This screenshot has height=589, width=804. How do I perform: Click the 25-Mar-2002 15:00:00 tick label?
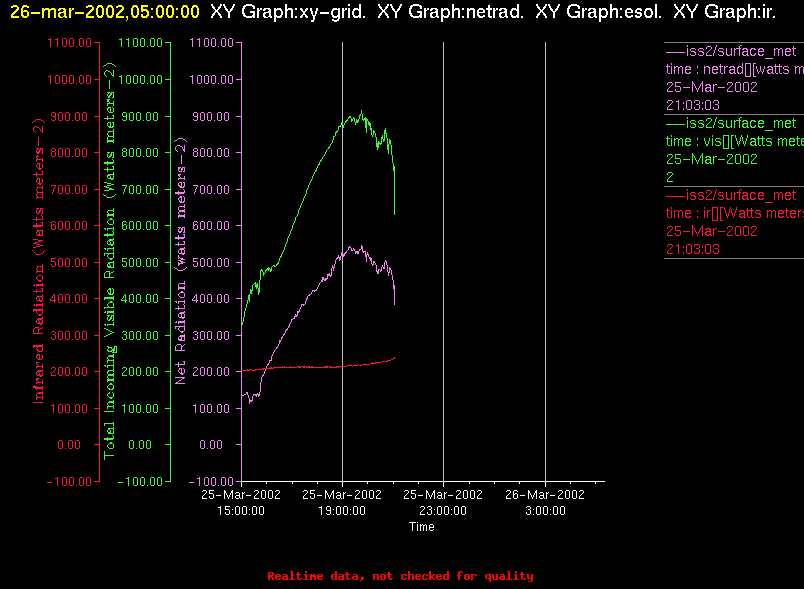pyautogui.click(x=241, y=502)
